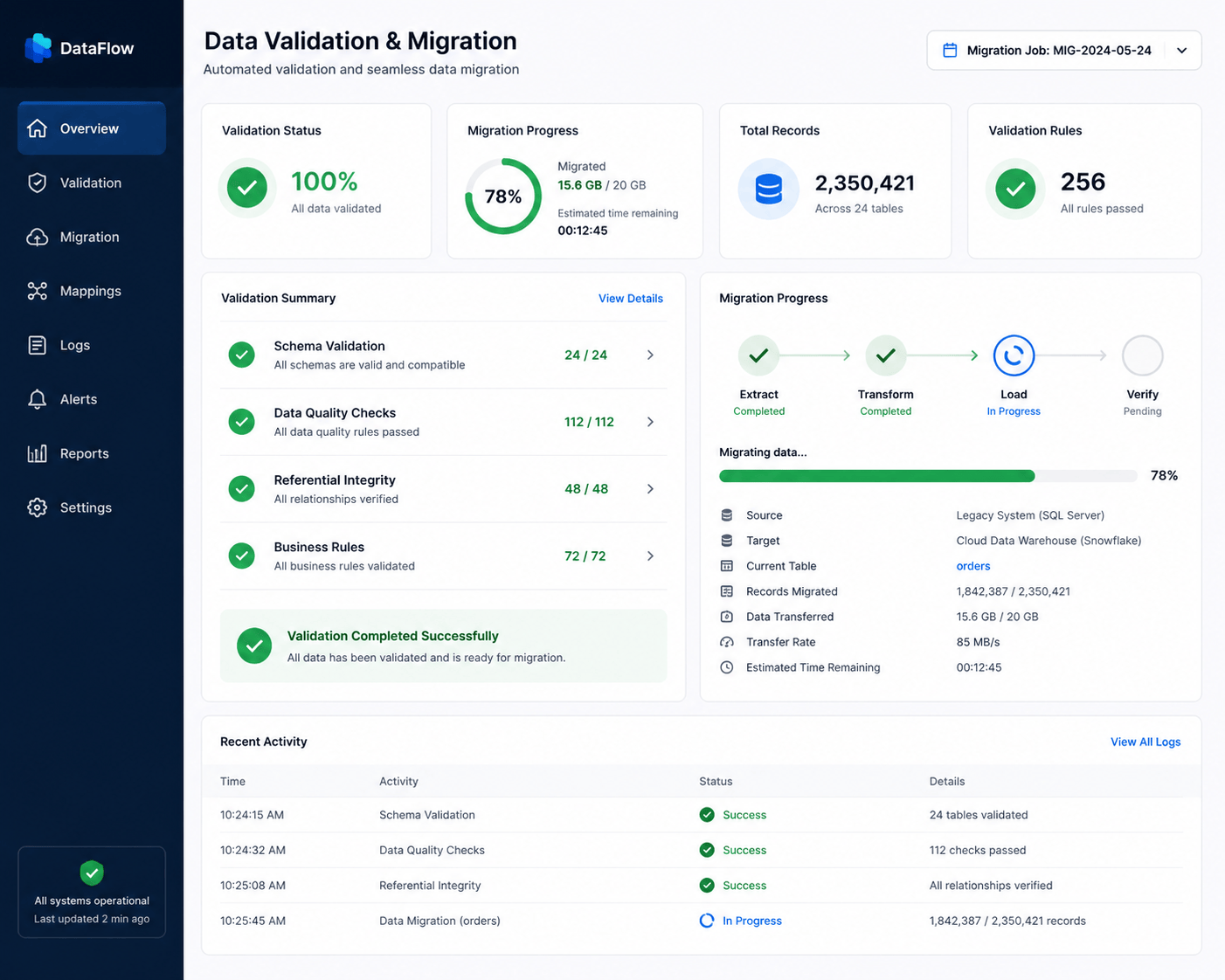This screenshot has width=1225, height=980.
Task: Click the 10:24:15 AM Schema Validation row
Action: 701,815
